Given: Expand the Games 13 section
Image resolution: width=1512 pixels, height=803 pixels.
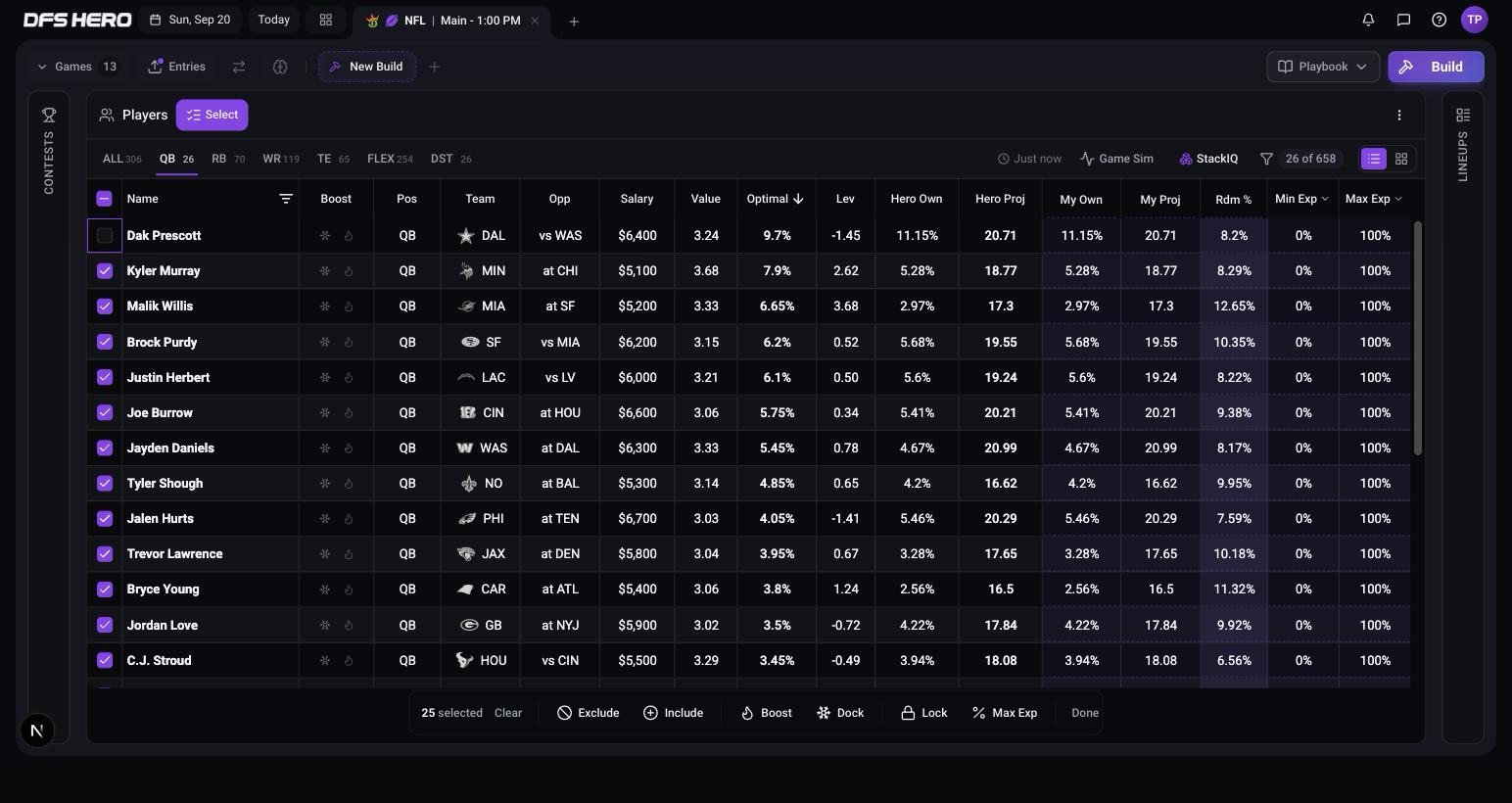Looking at the screenshot, I should click(76, 67).
